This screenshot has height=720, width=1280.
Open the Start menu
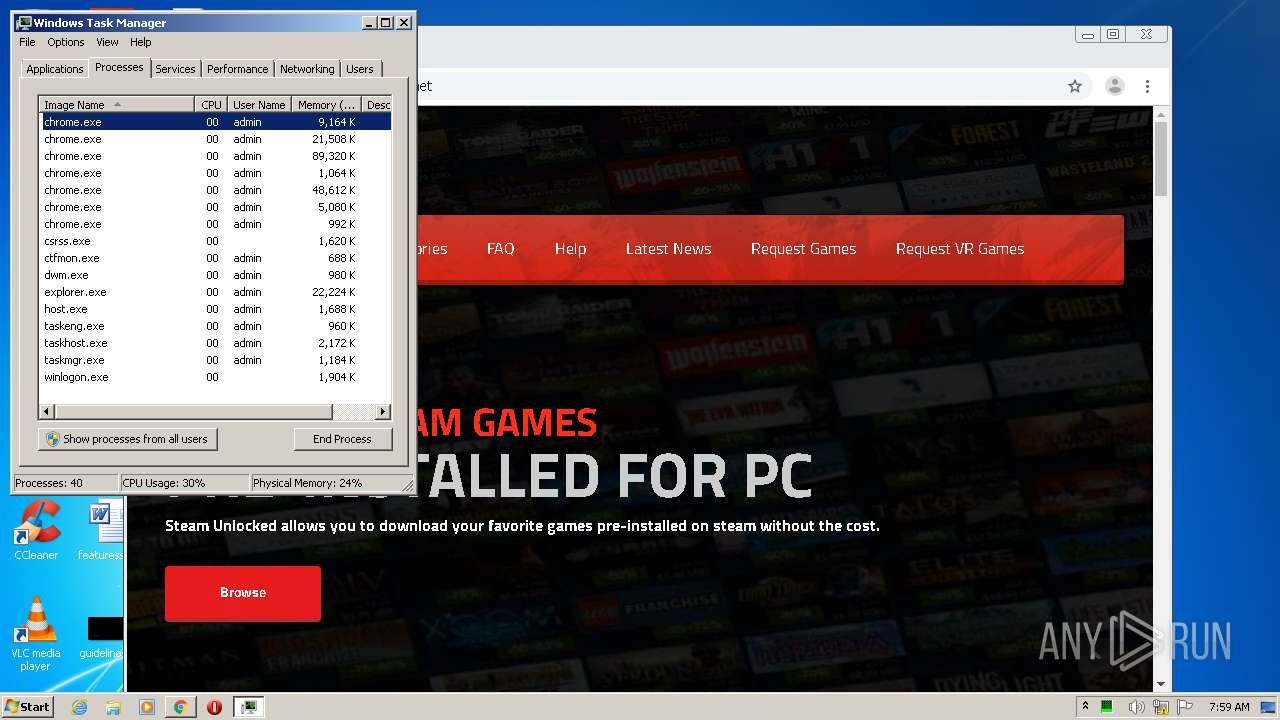27,707
